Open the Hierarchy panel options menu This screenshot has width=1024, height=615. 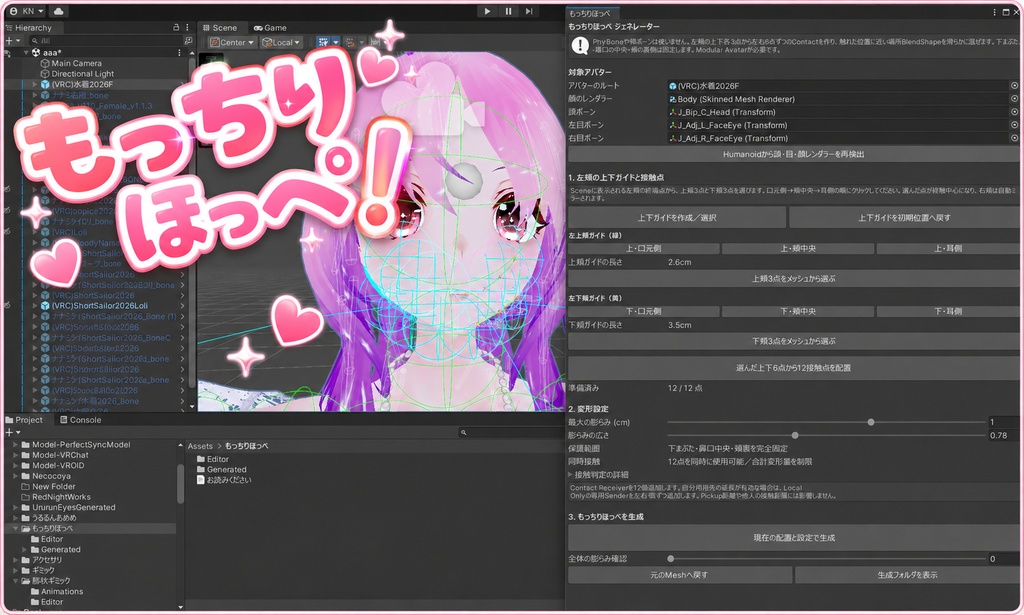coord(187,27)
